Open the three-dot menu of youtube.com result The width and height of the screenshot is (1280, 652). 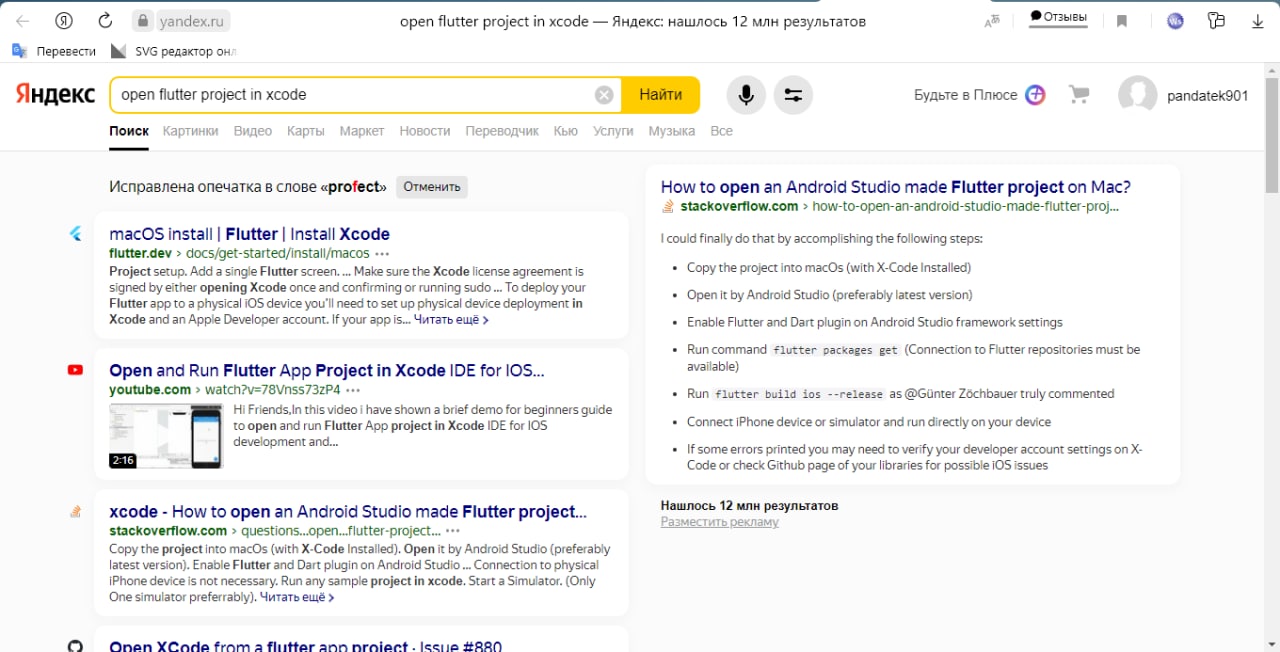(x=353, y=390)
